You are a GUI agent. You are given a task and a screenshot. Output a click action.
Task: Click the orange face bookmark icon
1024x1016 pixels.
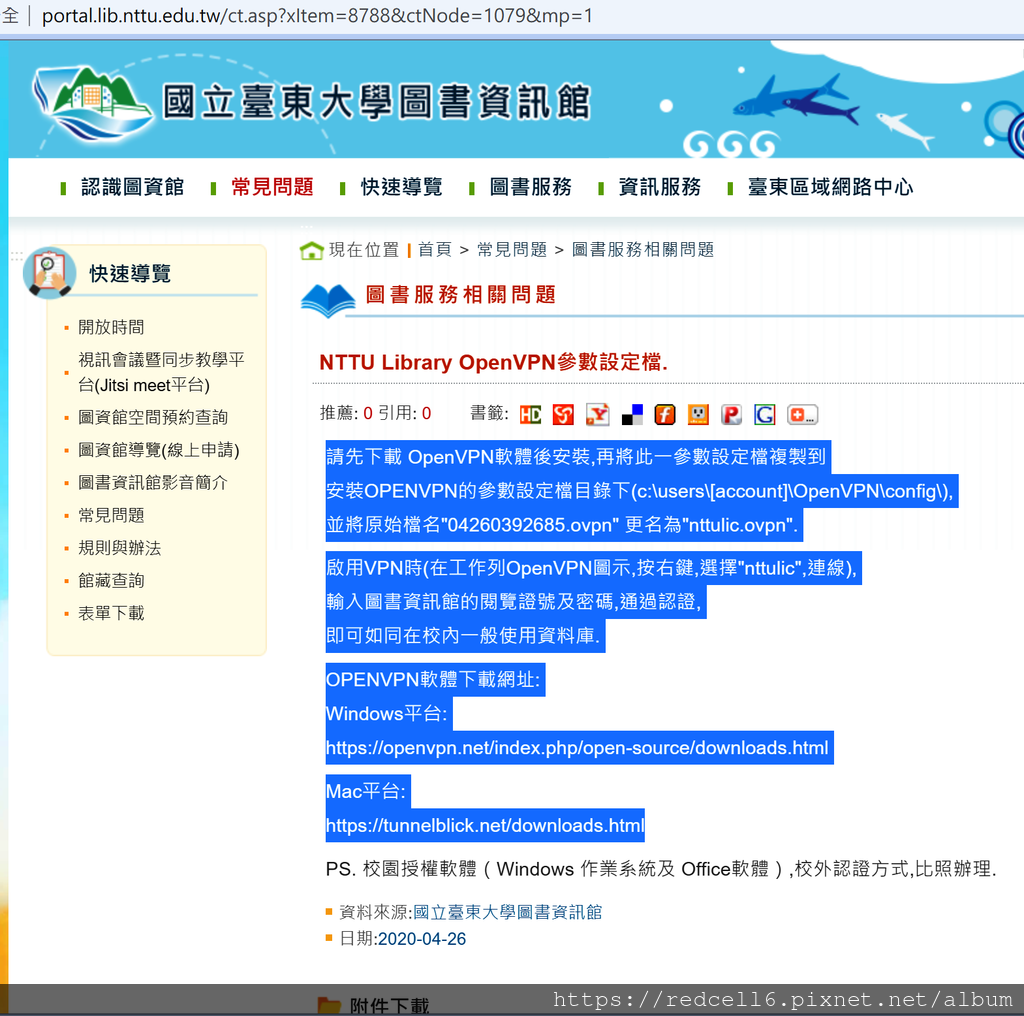(x=698, y=415)
